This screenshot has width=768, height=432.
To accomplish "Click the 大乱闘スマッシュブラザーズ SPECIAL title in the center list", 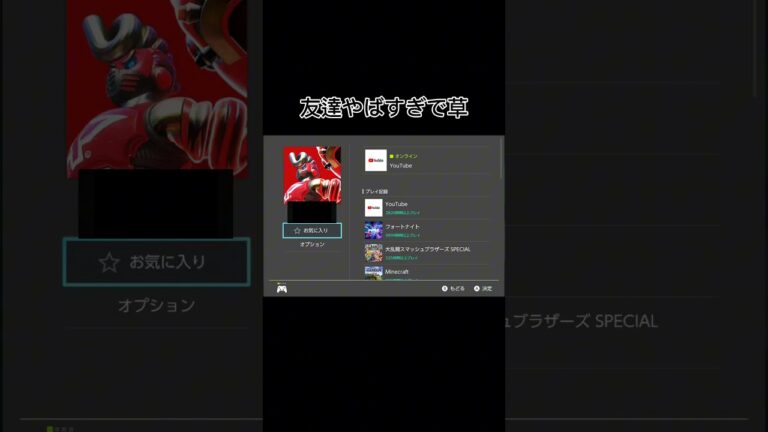I will pyautogui.click(x=428, y=249).
